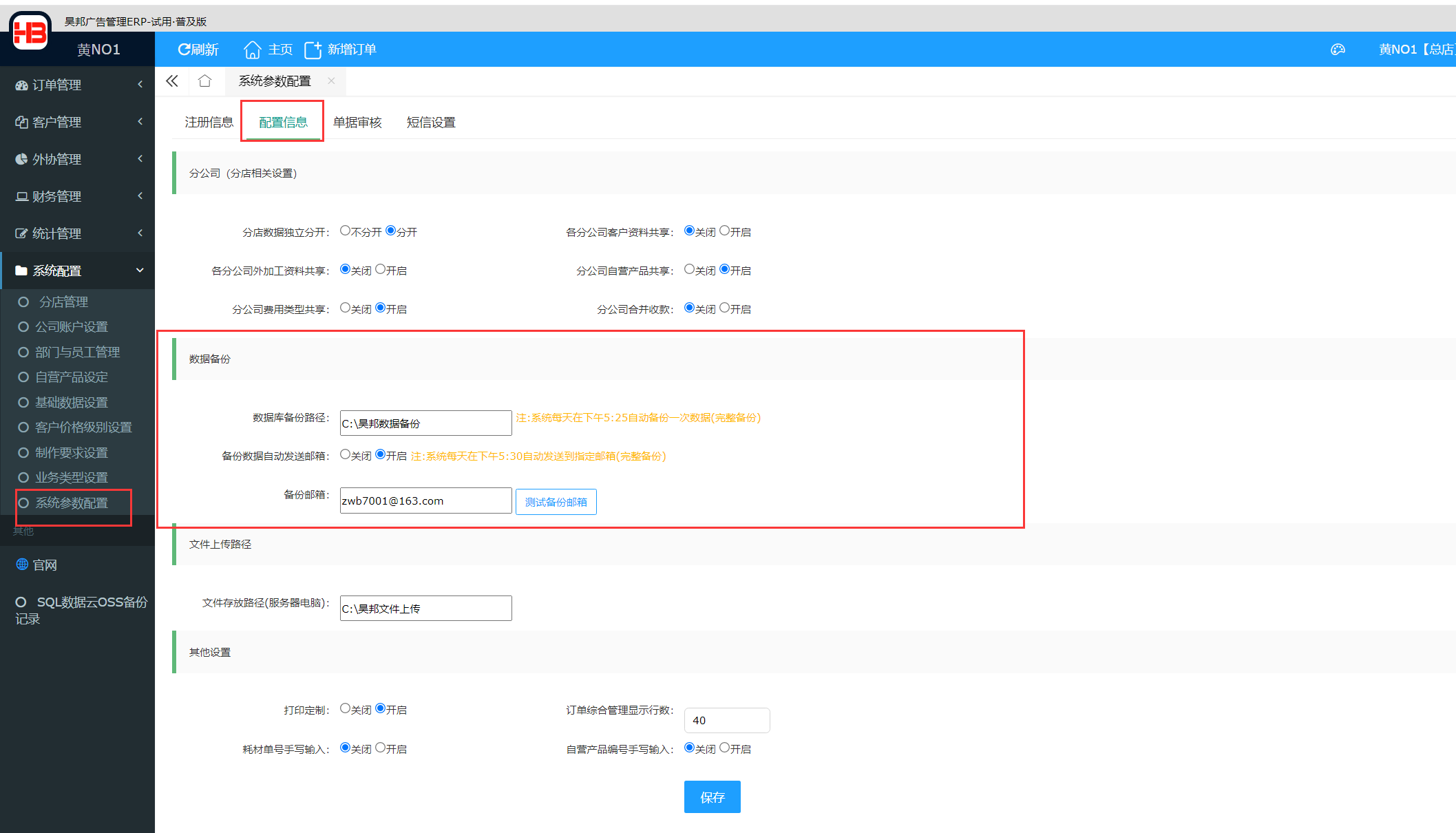The width and height of the screenshot is (1456, 833).
Task: Expand 统计管理 menu
Action: tap(77, 233)
